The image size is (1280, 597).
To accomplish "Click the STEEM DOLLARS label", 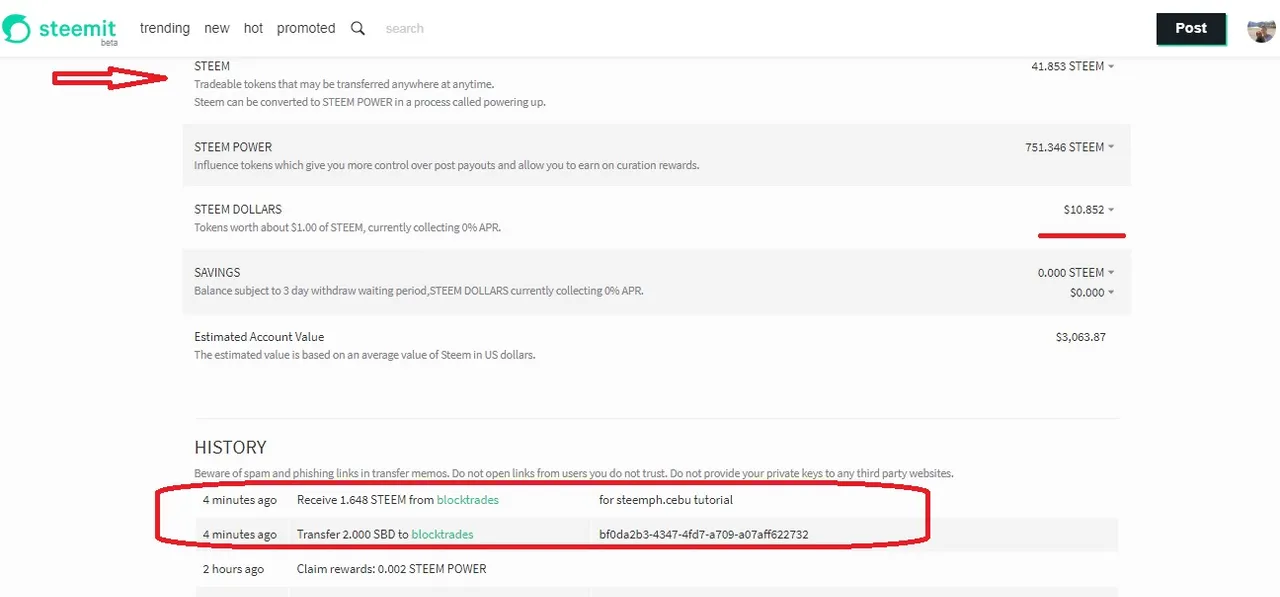I will point(238,210).
